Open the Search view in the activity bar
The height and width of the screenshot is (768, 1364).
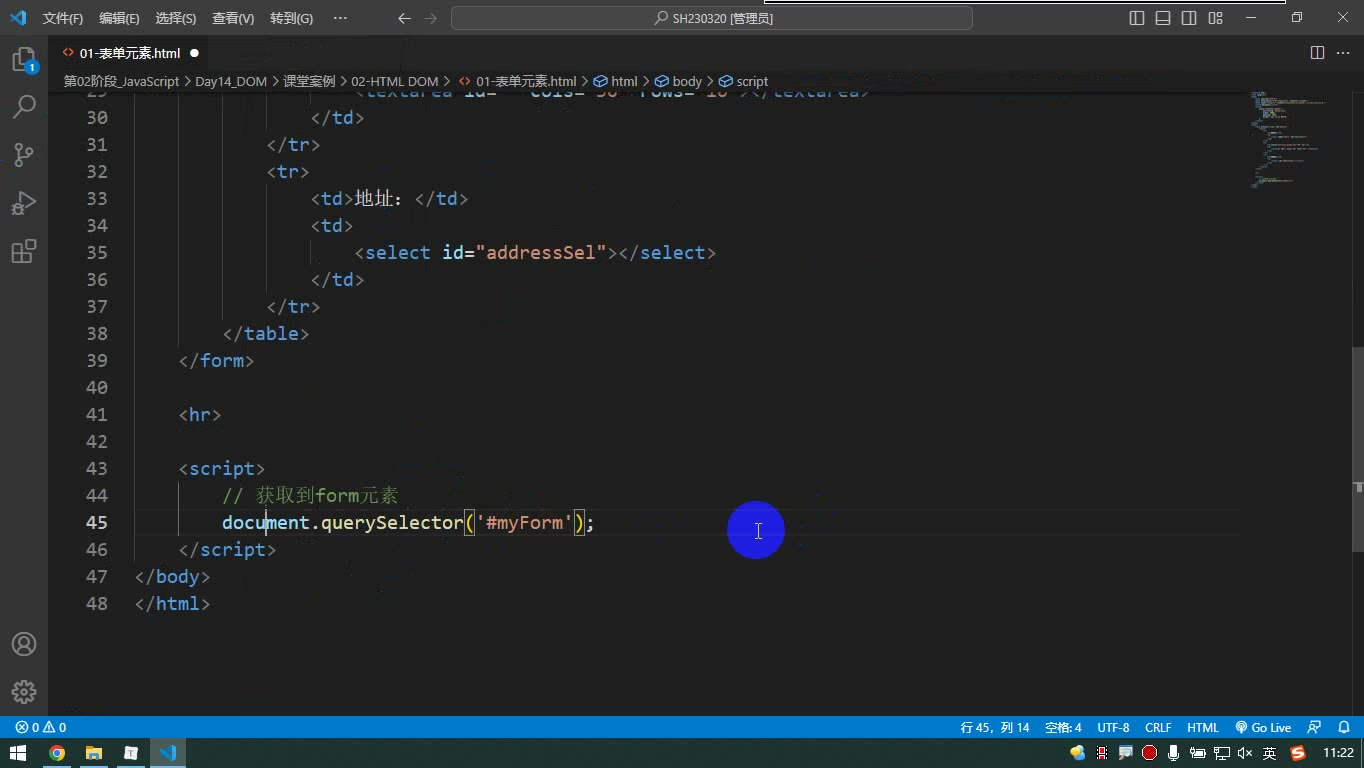pyautogui.click(x=24, y=106)
